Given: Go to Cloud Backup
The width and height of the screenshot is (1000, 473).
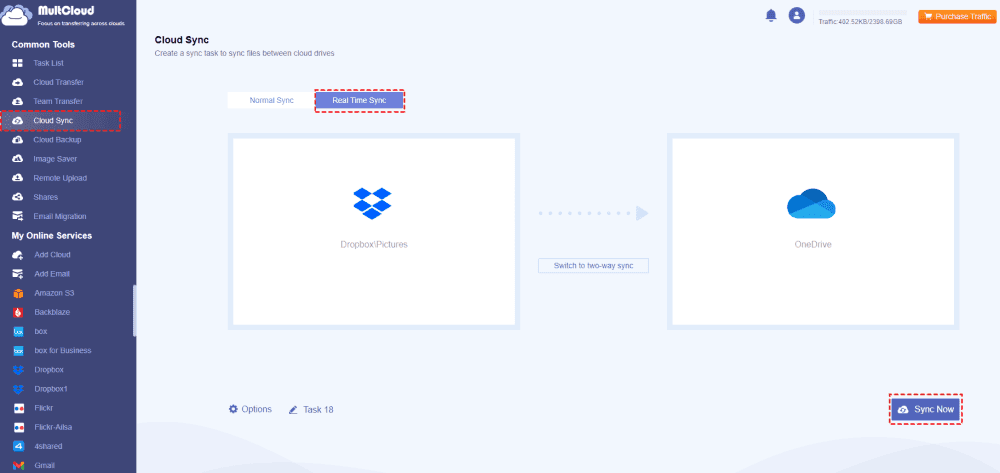Looking at the screenshot, I should pyautogui.click(x=57, y=140).
